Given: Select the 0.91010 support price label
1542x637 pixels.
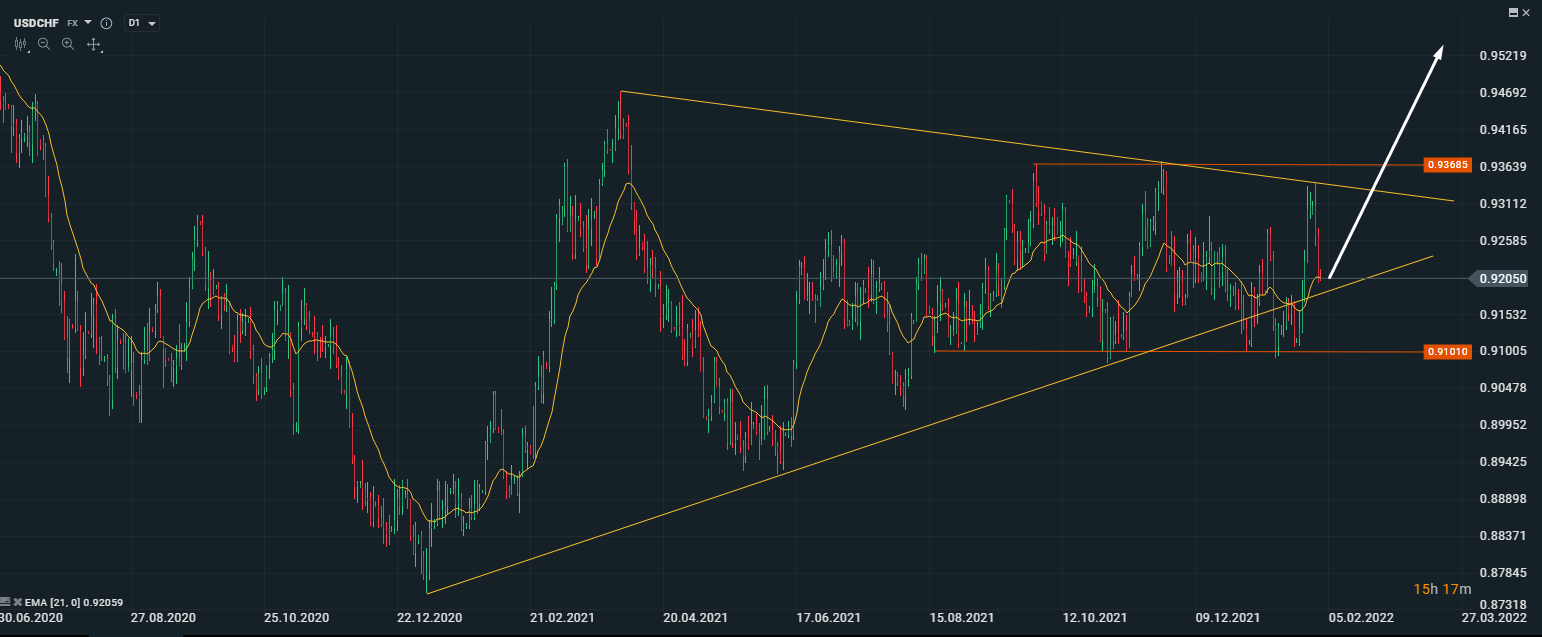Looking at the screenshot, I should click(x=1446, y=351).
